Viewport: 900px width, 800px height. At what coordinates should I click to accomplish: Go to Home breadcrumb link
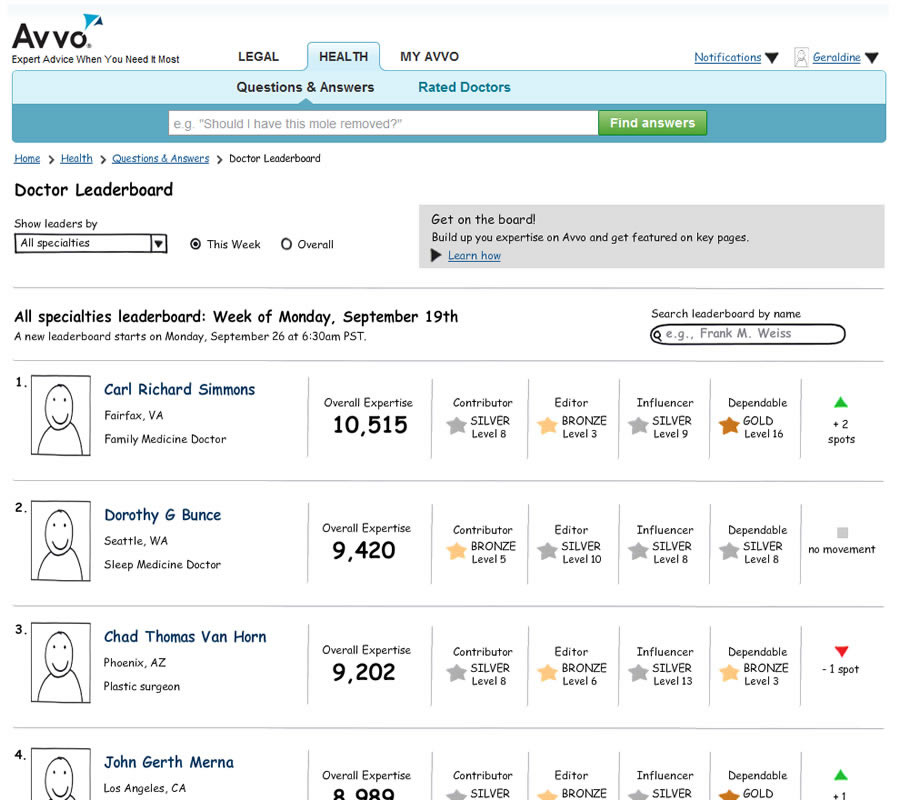[27, 158]
